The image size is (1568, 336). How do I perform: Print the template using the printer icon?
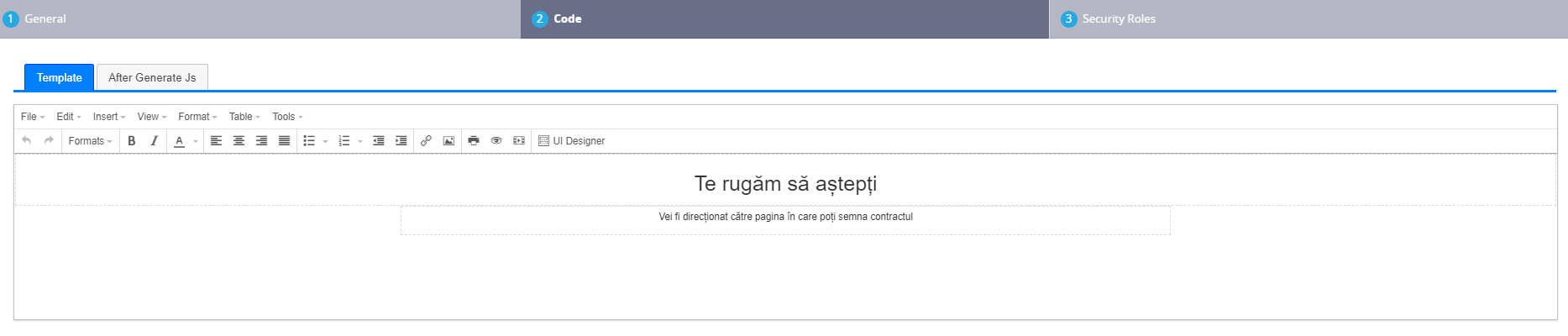pyautogui.click(x=474, y=141)
